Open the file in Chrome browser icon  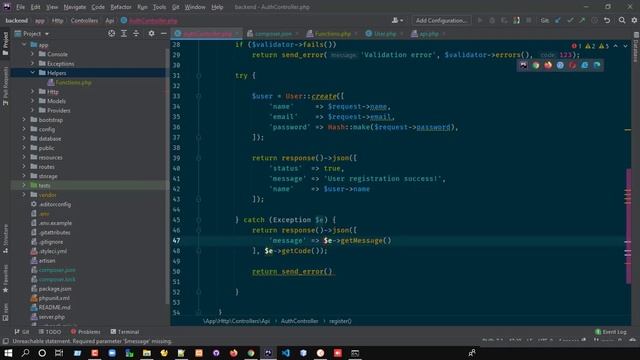tap(536, 65)
